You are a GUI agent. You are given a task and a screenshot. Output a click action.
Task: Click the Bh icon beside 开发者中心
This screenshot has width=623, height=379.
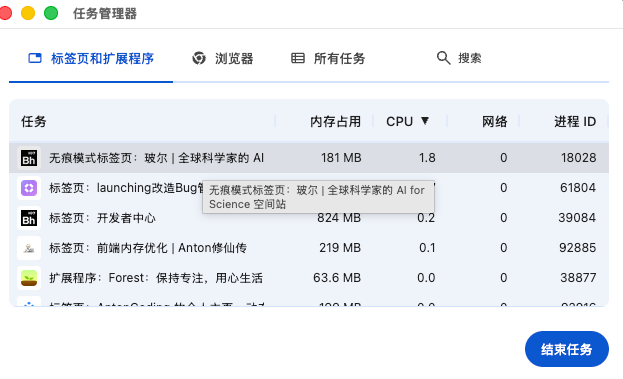(x=29, y=218)
